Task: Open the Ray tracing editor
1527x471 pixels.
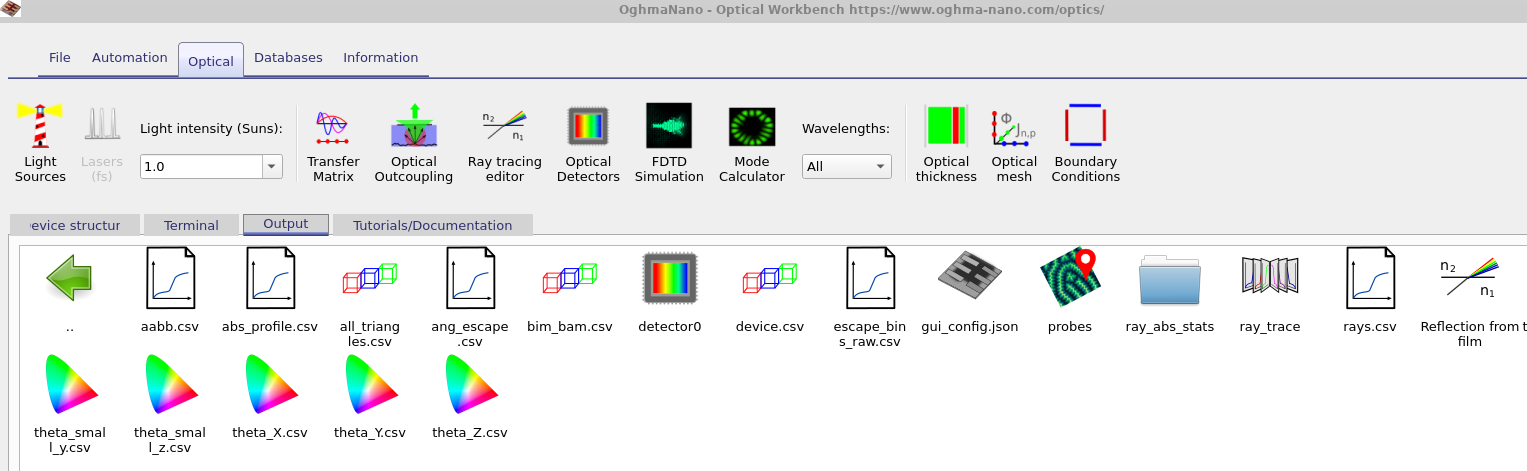Action: (x=505, y=143)
